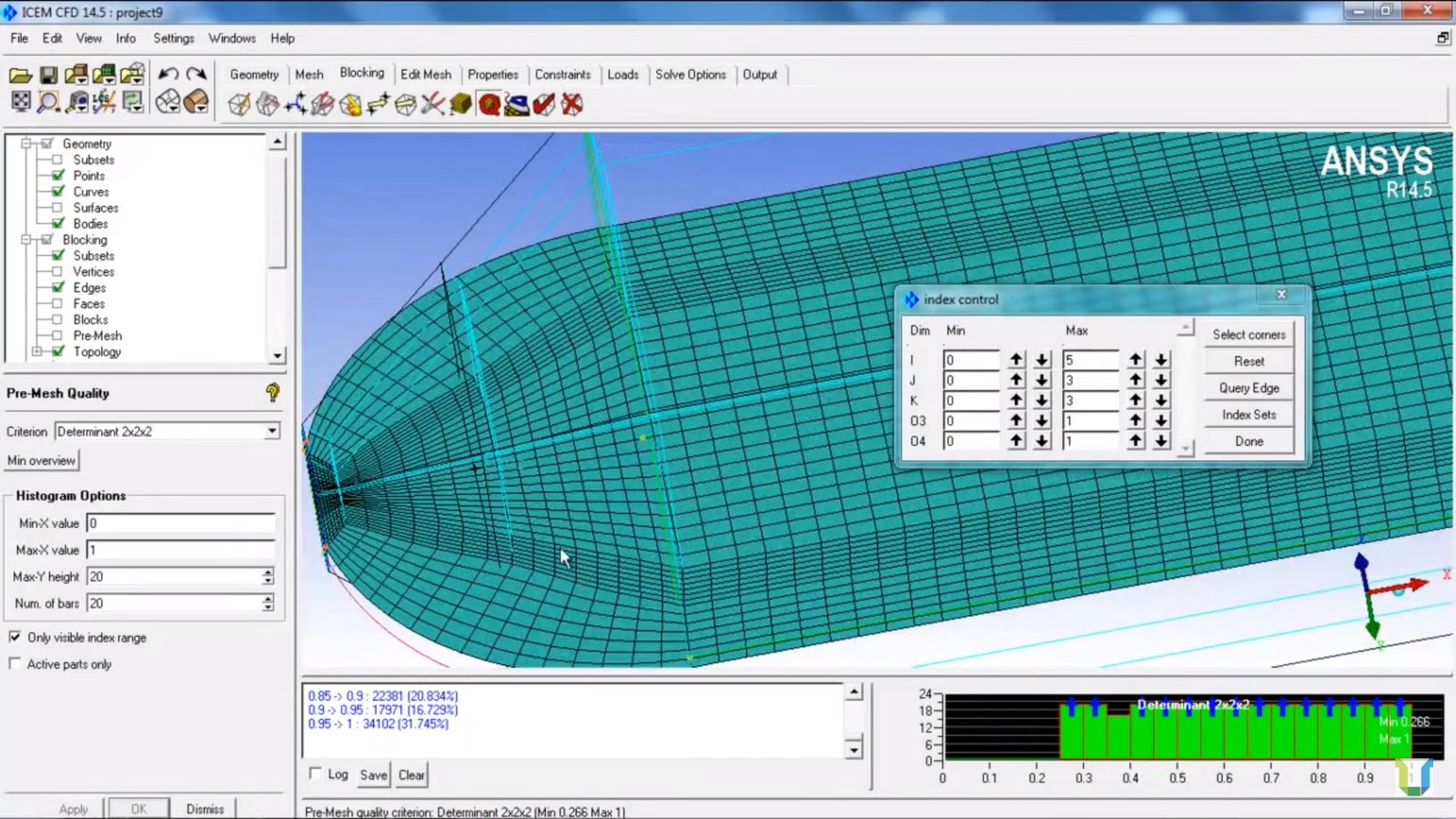
Task: Switch to Edit Mesh tab
Action: click(x=426, y=75)
